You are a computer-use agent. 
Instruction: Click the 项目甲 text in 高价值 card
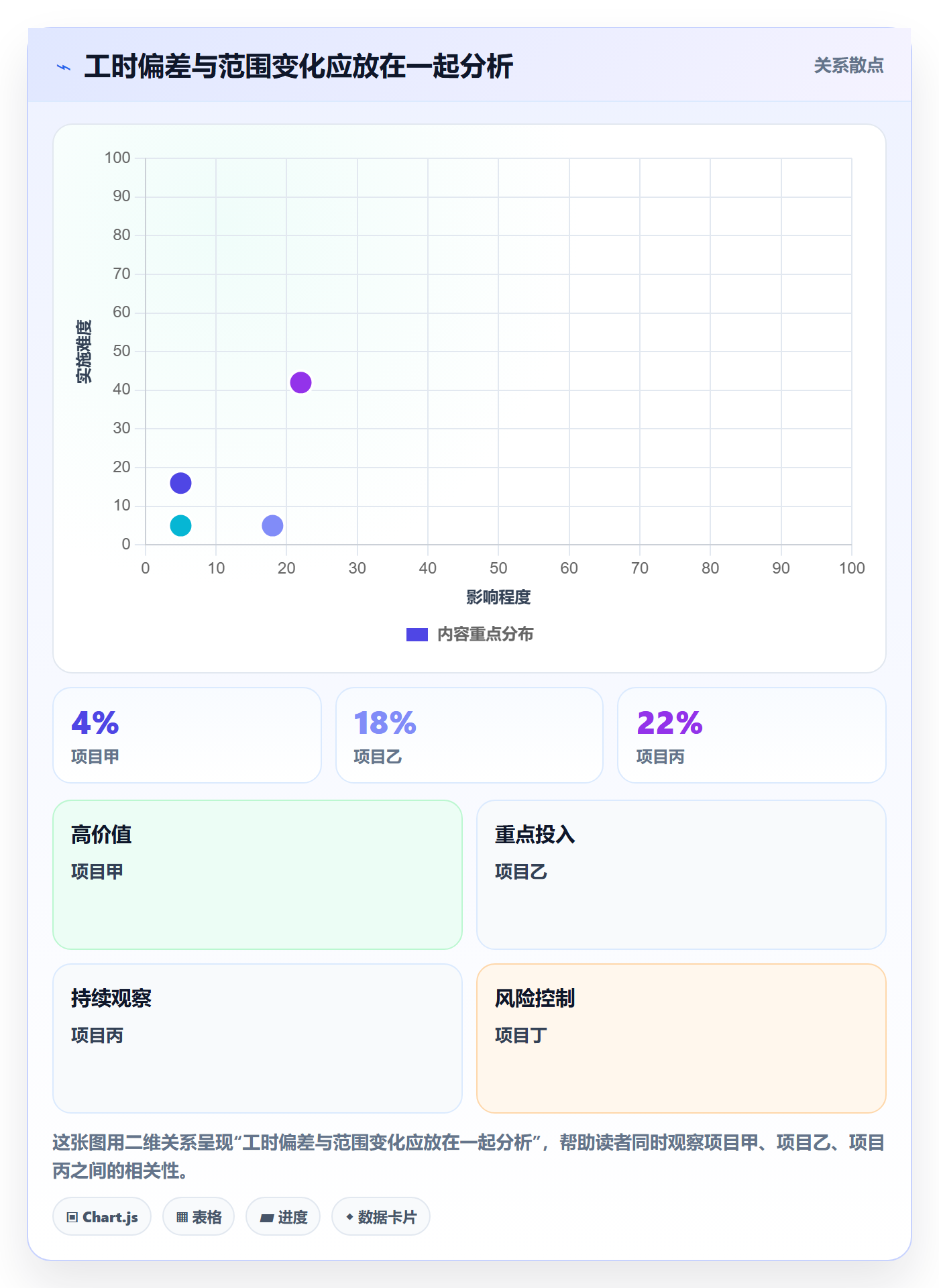(x=97, y=872)
